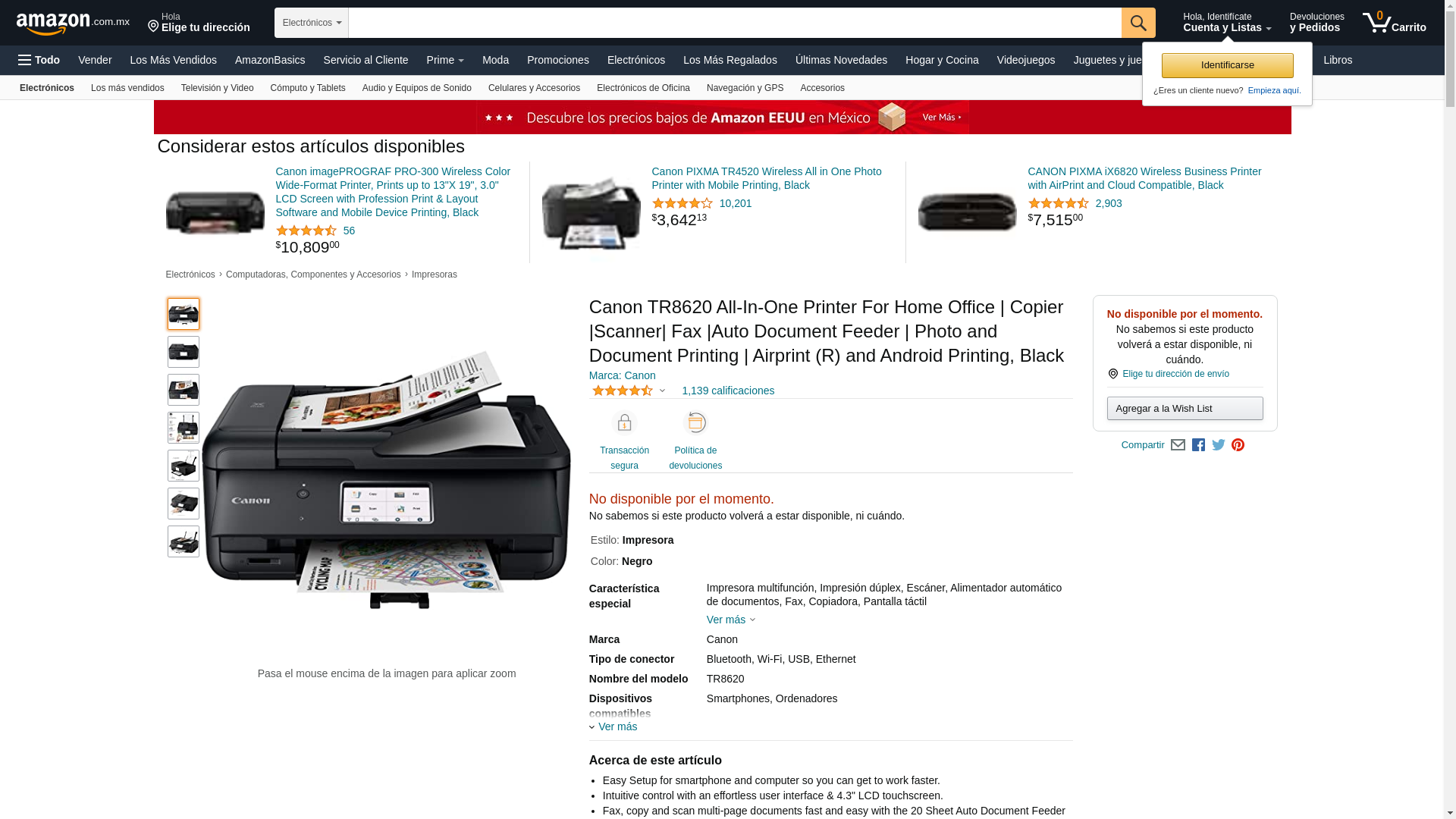Expand the Electrónicos search category dropdown
This screenshot has width=1456, height=819.
click(x=312, y=23)
